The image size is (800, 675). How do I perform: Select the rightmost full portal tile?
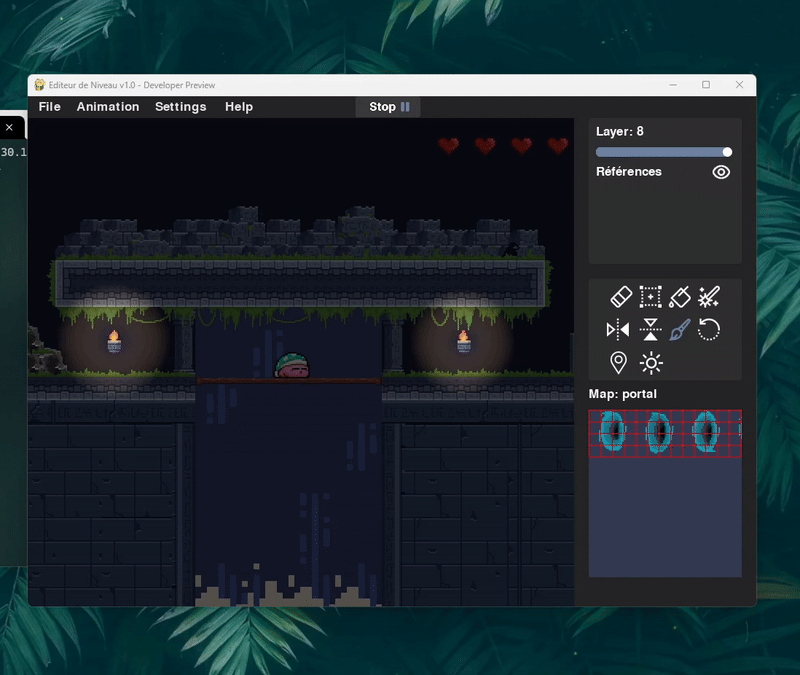coord(706,432)
